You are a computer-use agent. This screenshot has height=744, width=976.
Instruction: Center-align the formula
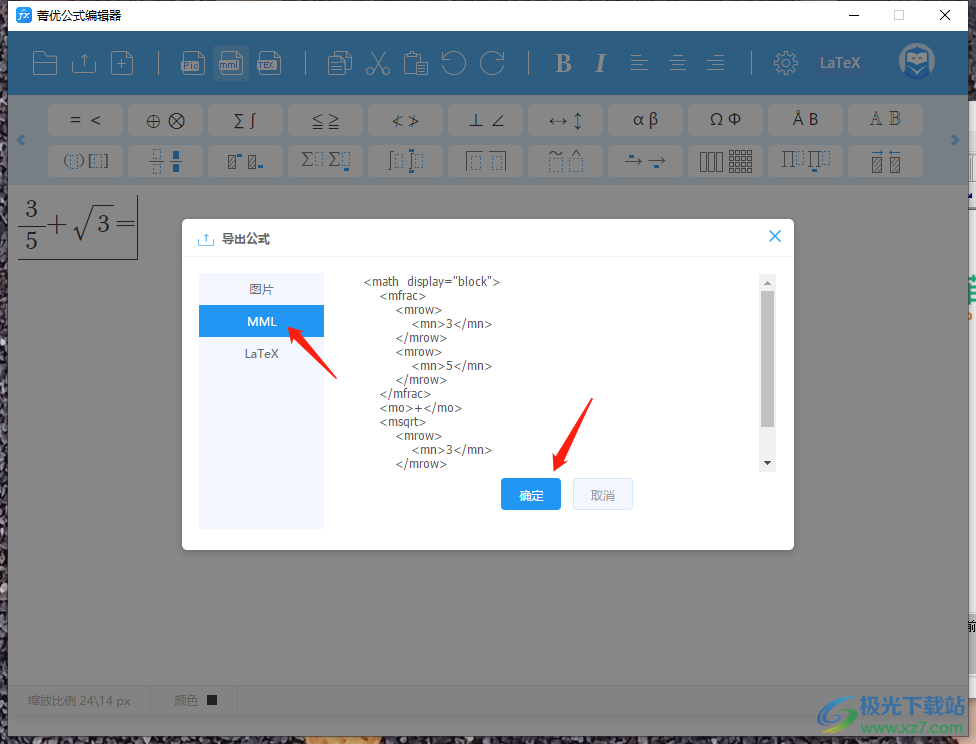point(677,63)
